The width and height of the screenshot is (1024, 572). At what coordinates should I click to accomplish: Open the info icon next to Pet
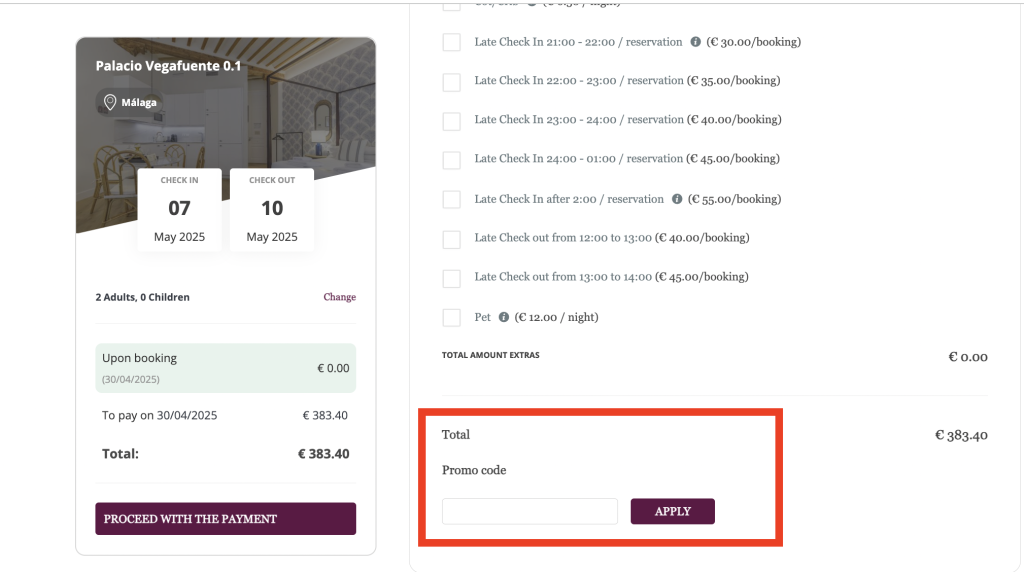click(504, 317)
